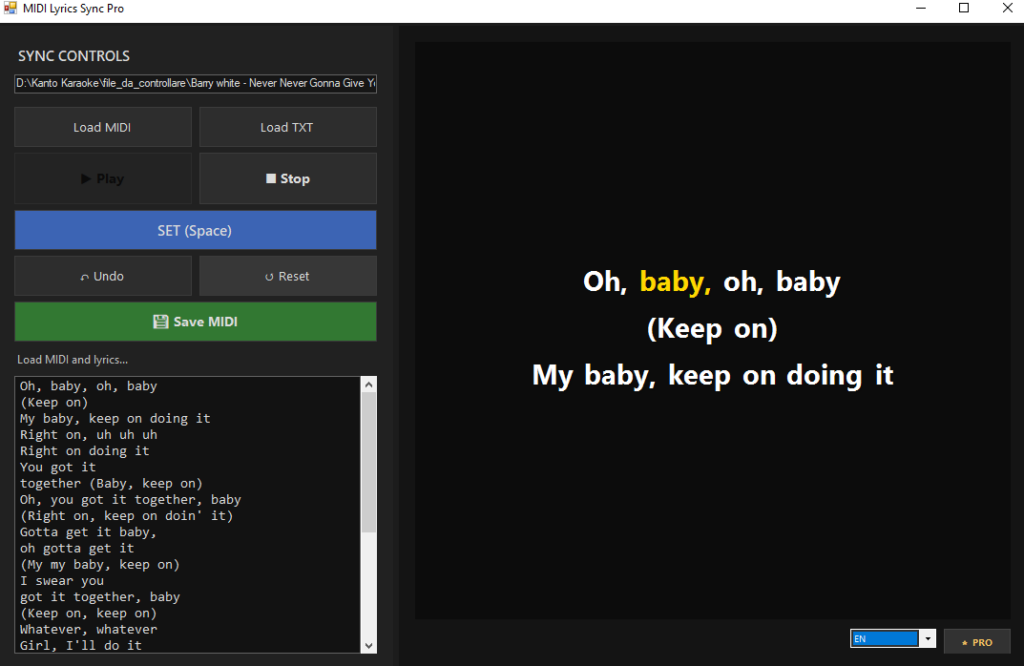Click the PRO upgrade star button
This screenshot has height=666, width=1024.
click(977, 641)
